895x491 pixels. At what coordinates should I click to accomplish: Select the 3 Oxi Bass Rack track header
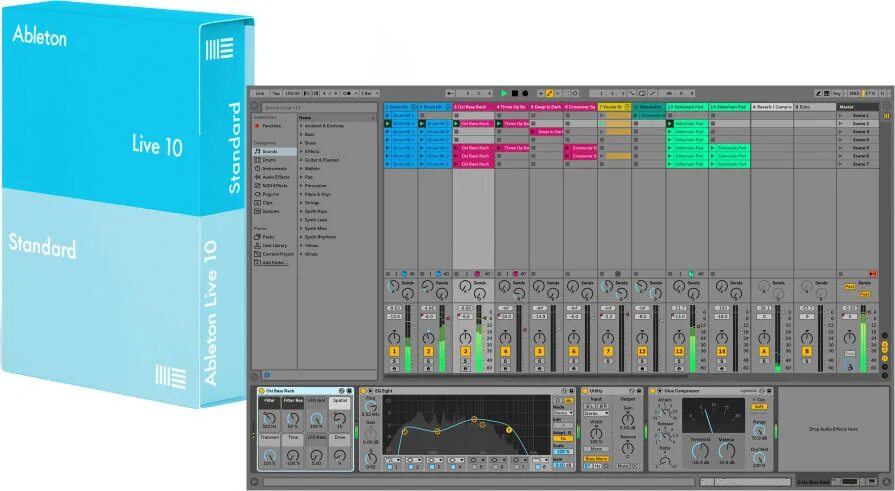click(x=473, y=107)
